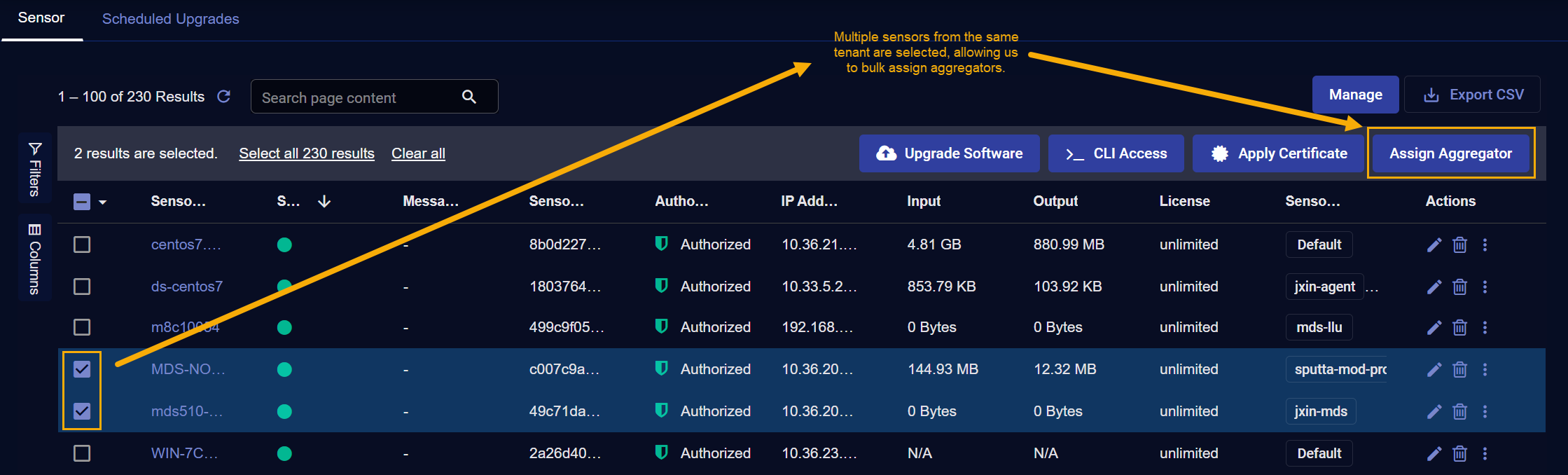Expand the Filters side panel

pos(34,168)
